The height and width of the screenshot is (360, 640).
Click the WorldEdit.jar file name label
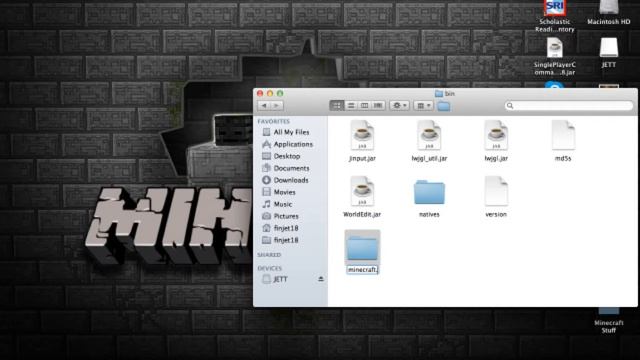pos(362,214)
